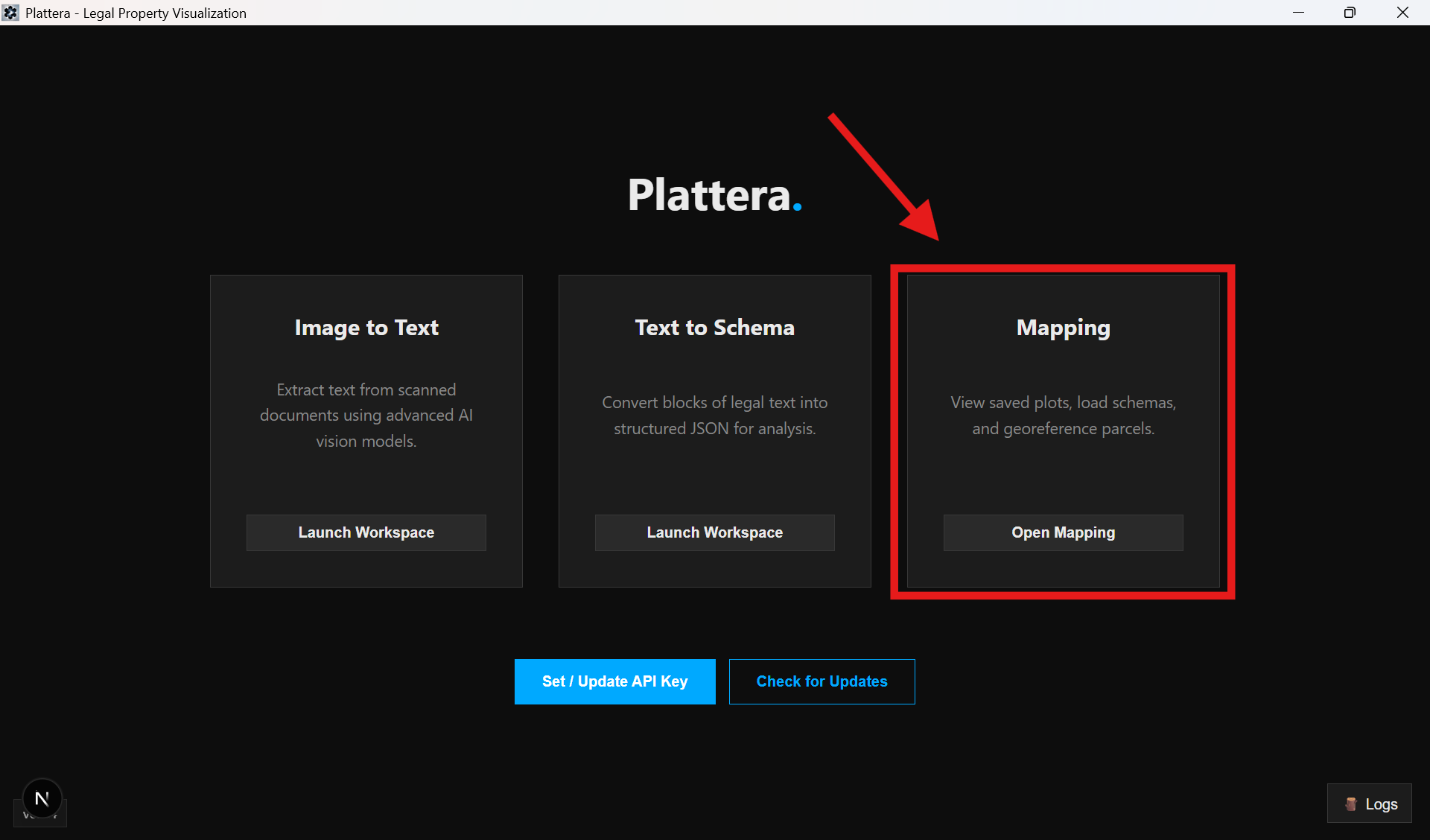Screen dimensions: 1430x840
Task: Click the Plattera logo heading
Action: pos(714,195)
